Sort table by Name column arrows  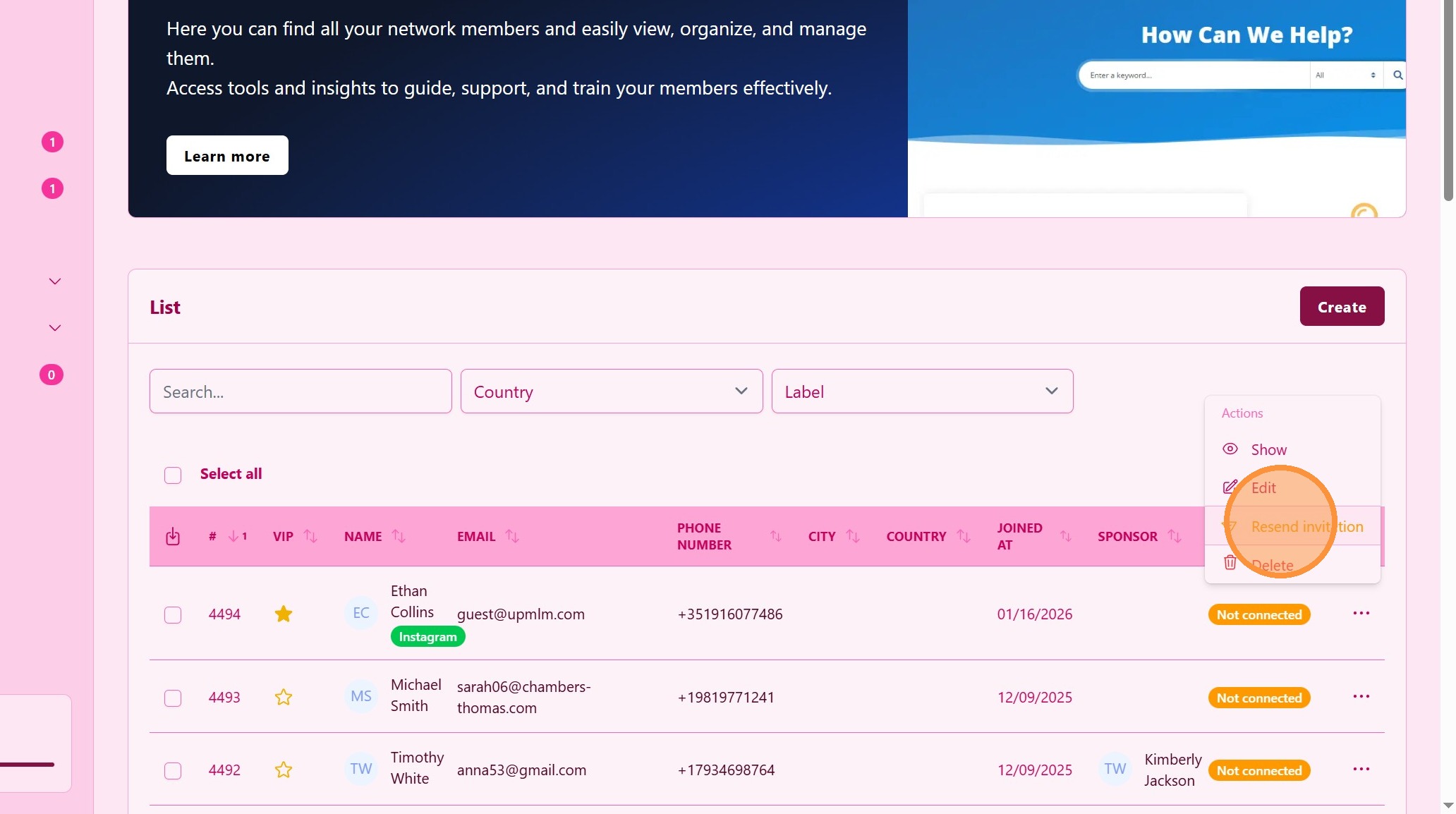399,537
